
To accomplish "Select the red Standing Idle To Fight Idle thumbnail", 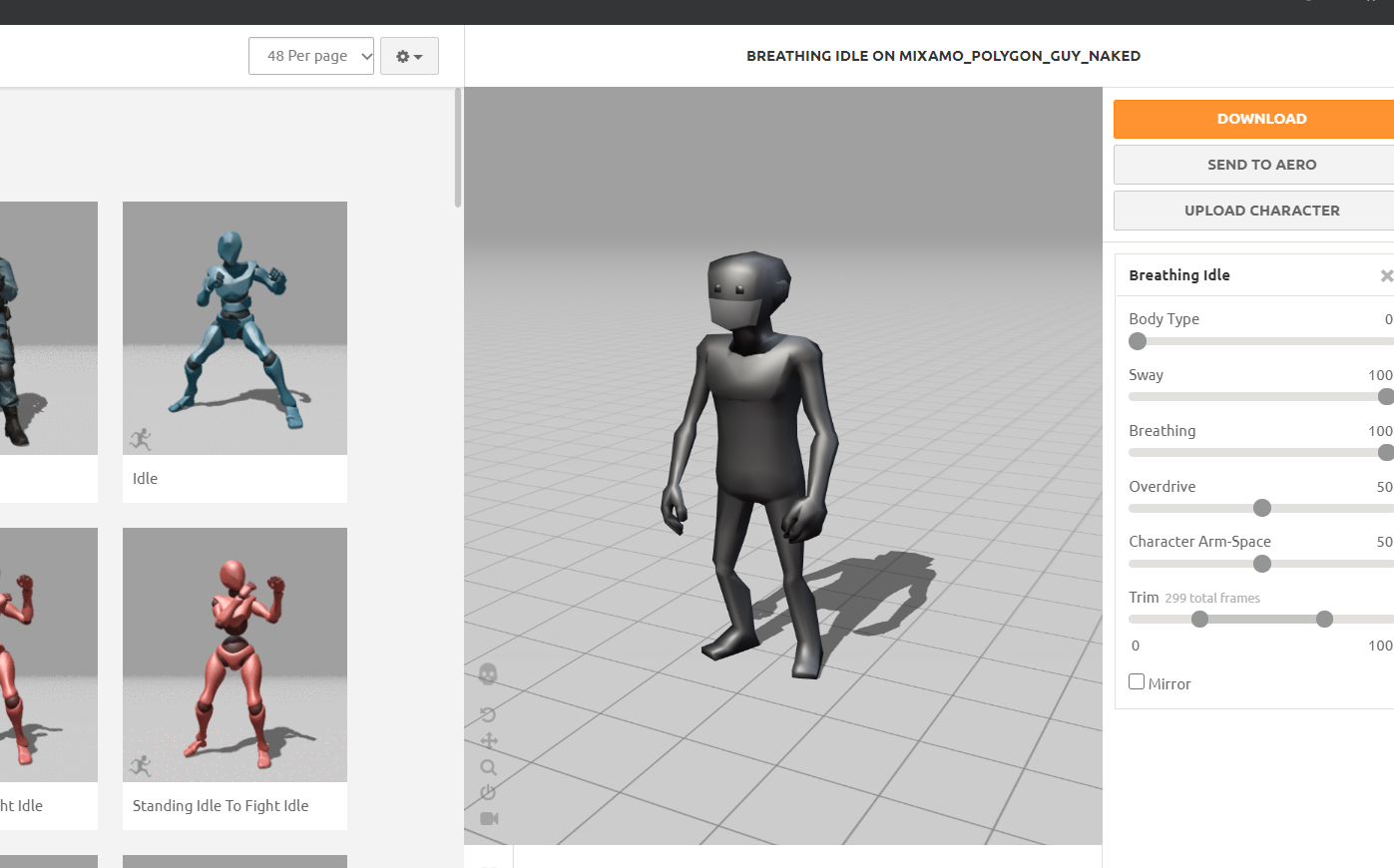I will click(x=234, y=654).
